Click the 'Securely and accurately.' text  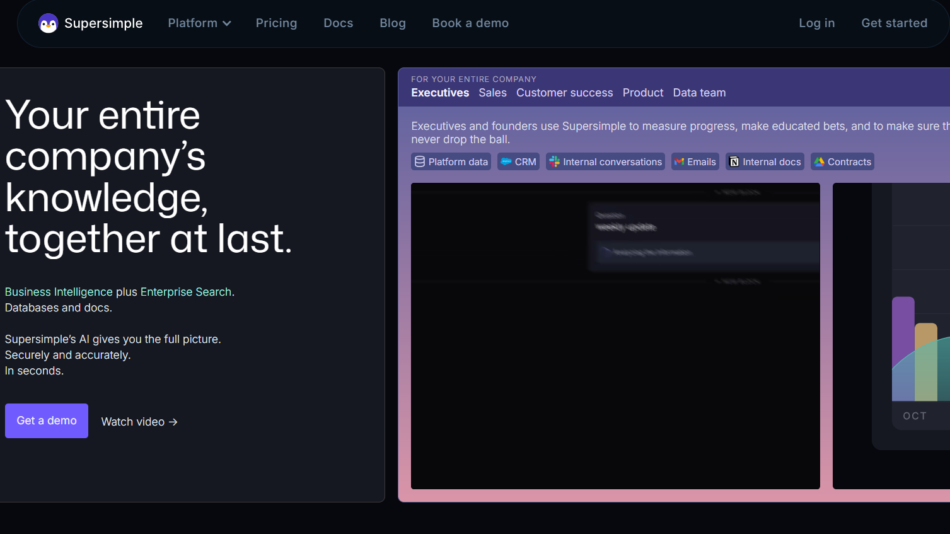click(x=68, y=355)
